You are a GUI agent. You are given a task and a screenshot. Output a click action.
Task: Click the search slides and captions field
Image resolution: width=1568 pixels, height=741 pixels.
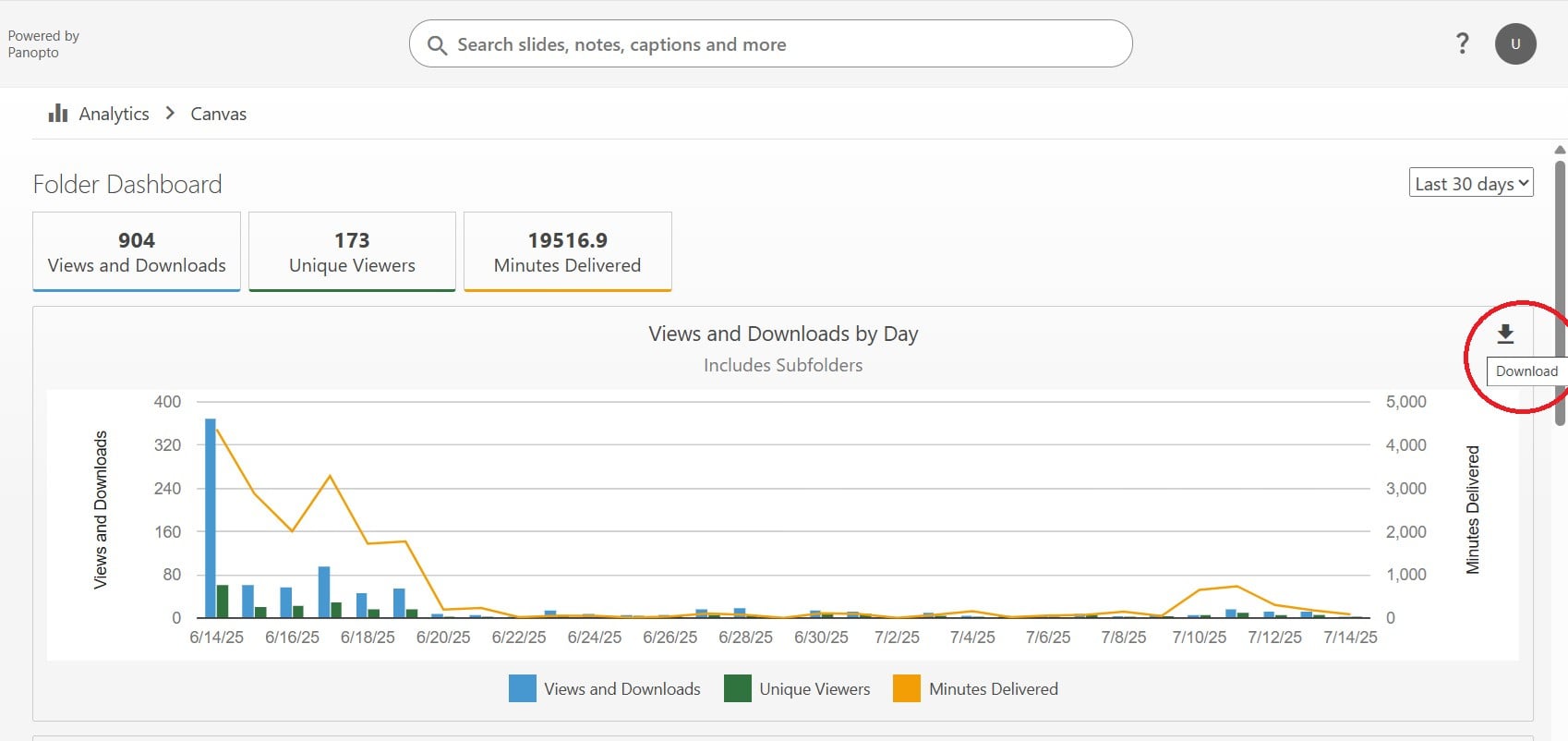770,43
